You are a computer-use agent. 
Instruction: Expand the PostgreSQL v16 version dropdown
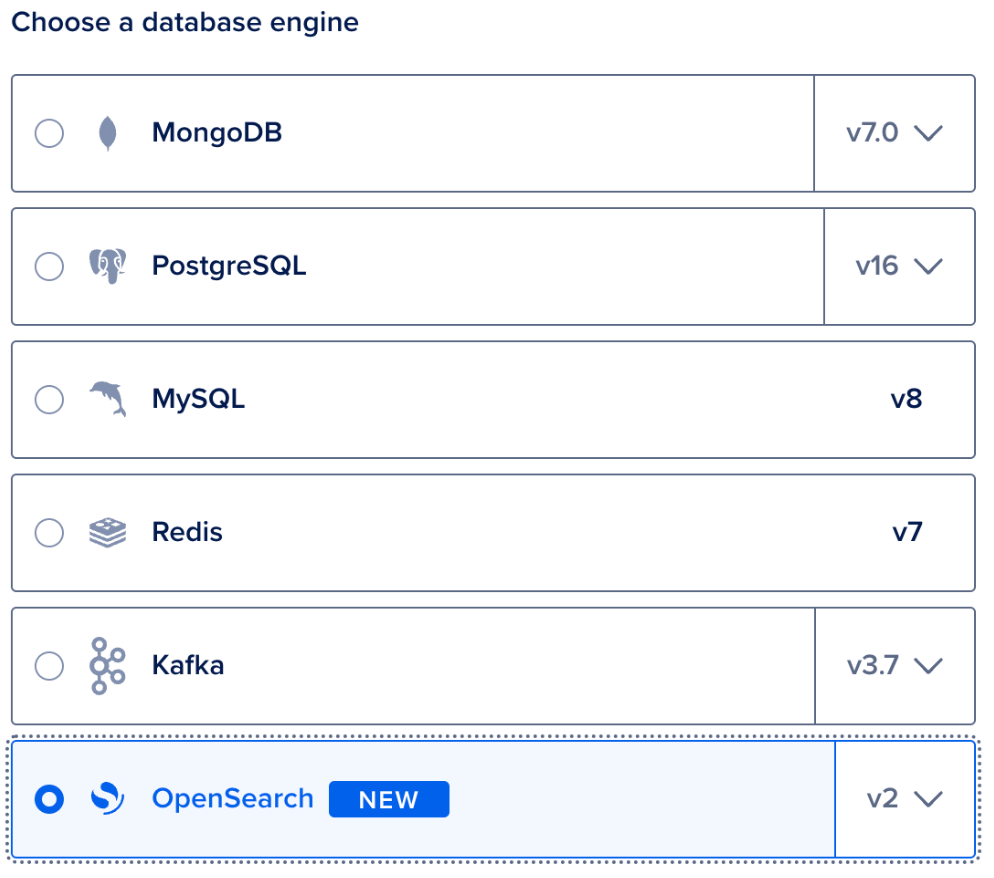(x=900, y=266)
